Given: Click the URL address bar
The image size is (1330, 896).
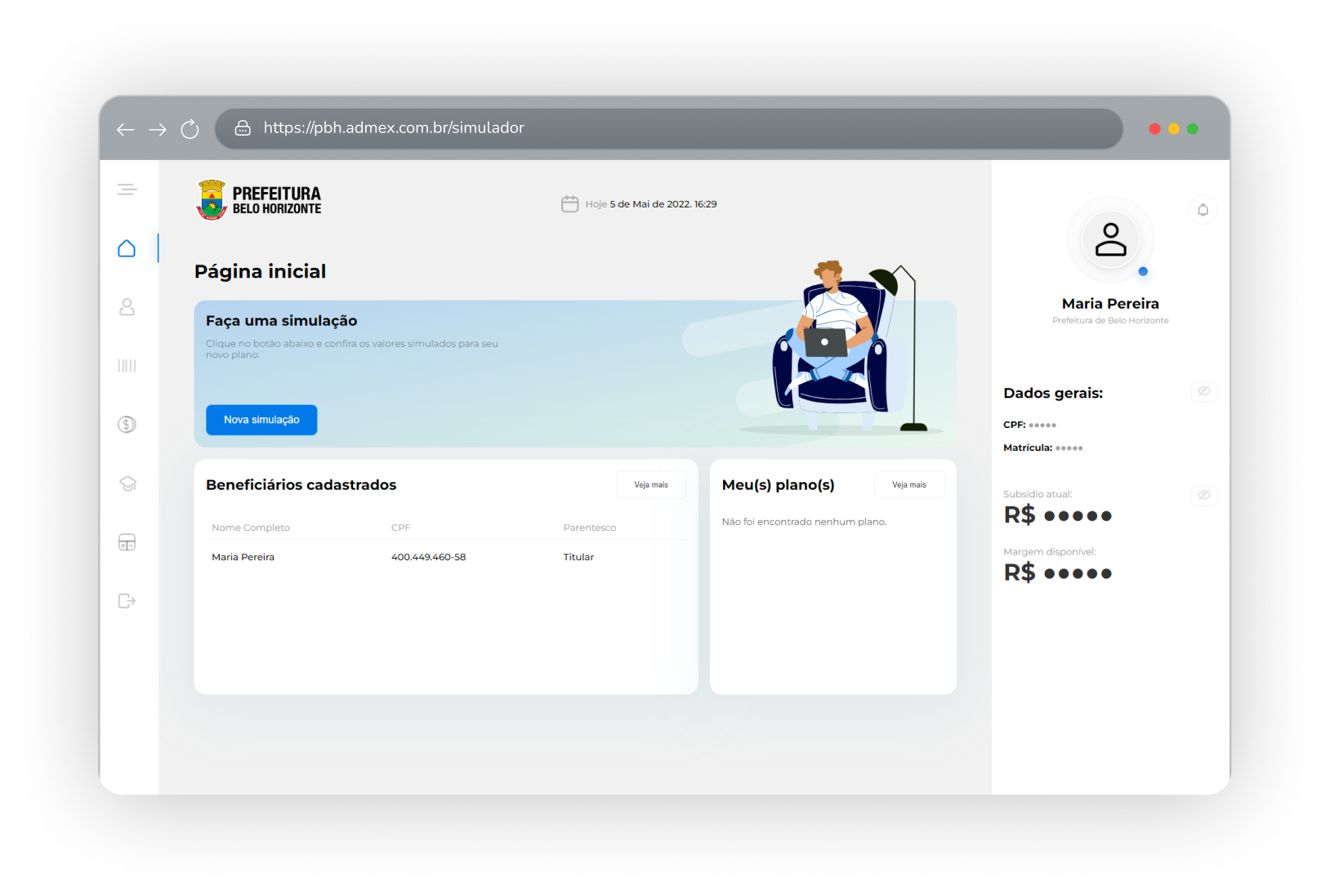Looking at the screenshot, I should pyautogui.click(x=668, y=128).
